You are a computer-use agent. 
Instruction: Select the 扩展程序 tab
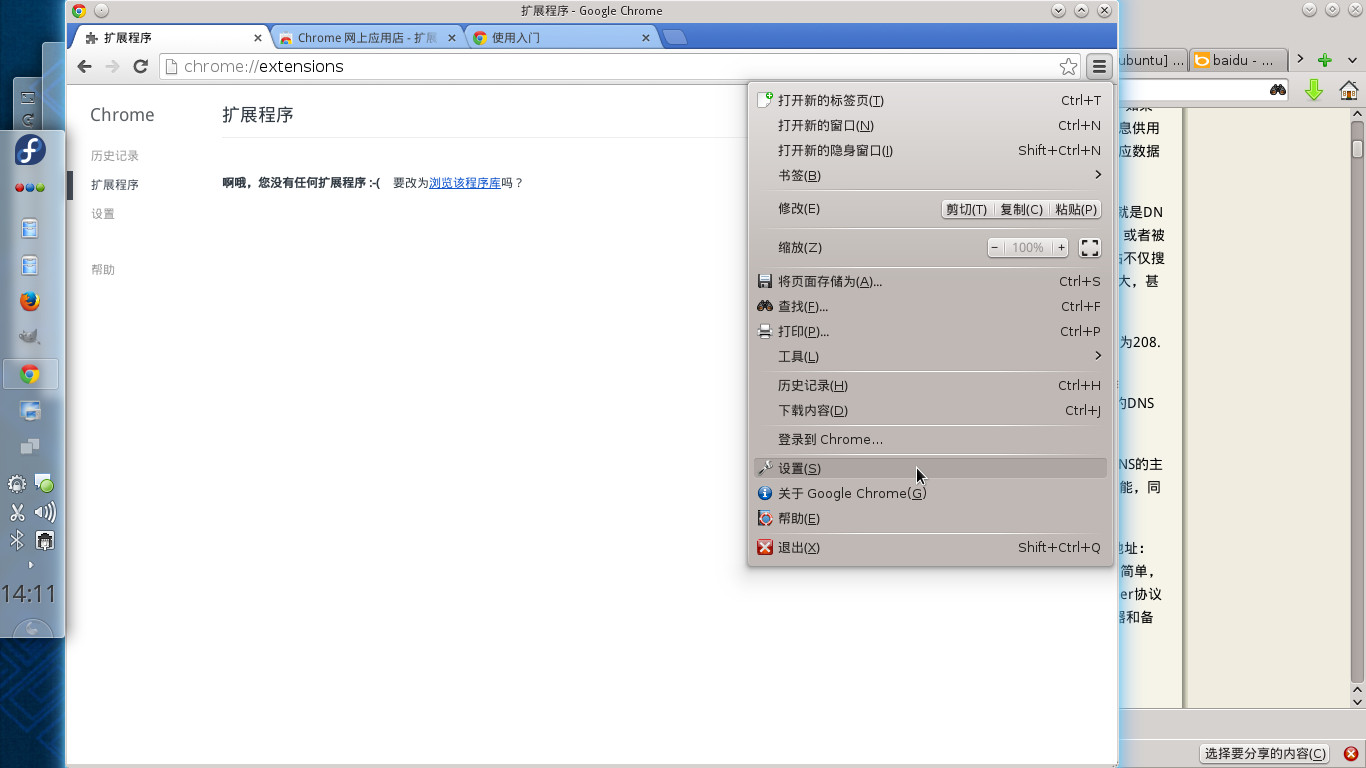pyautogui.click(x=172, y=38)
